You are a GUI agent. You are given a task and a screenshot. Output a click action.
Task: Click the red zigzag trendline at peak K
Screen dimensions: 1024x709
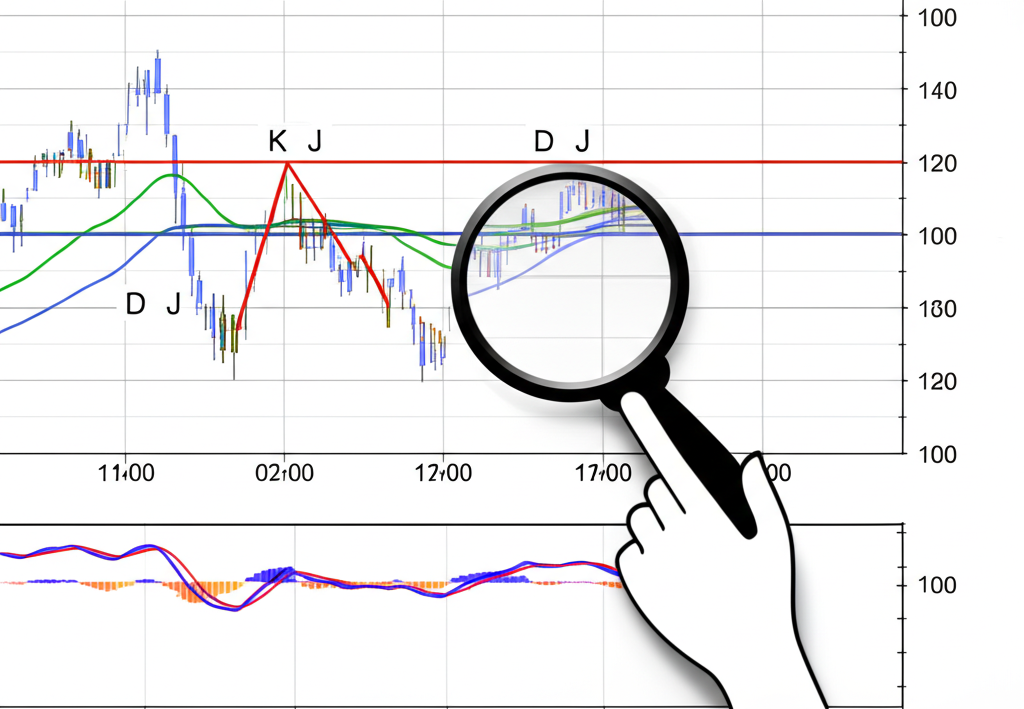(x=288, y=163)
